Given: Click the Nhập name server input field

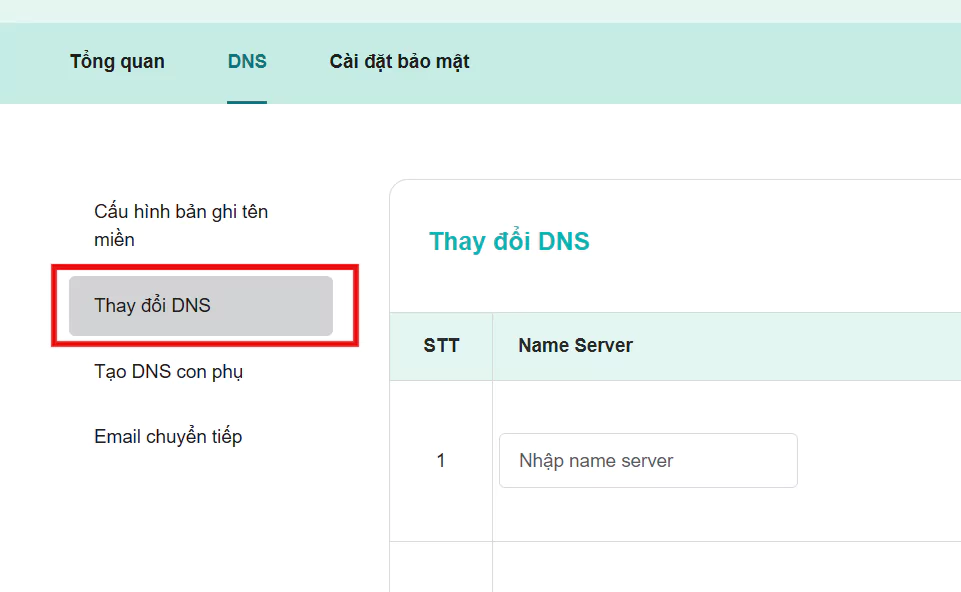Looking at the screenshot, I should [647, 460].
